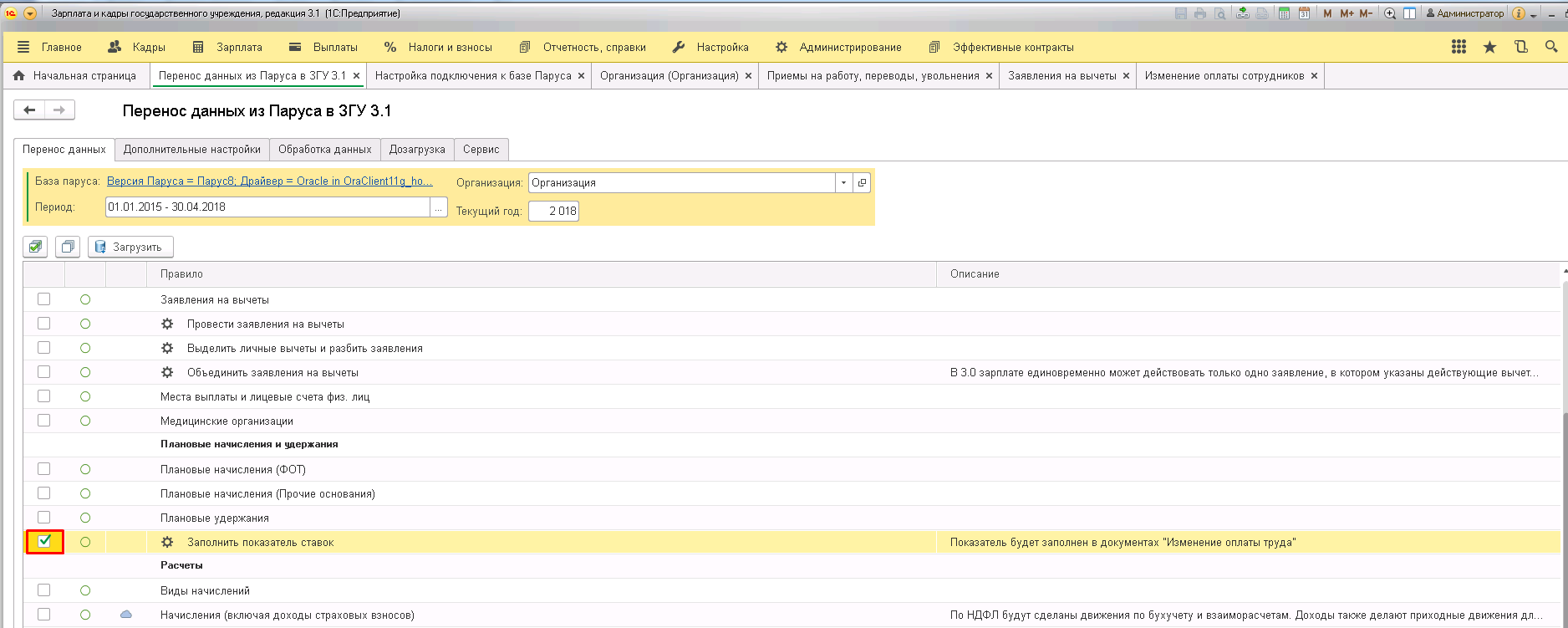Open the calendar icon in title bar
This screenshot has height=628, width=1568.
pos(1304,13)
